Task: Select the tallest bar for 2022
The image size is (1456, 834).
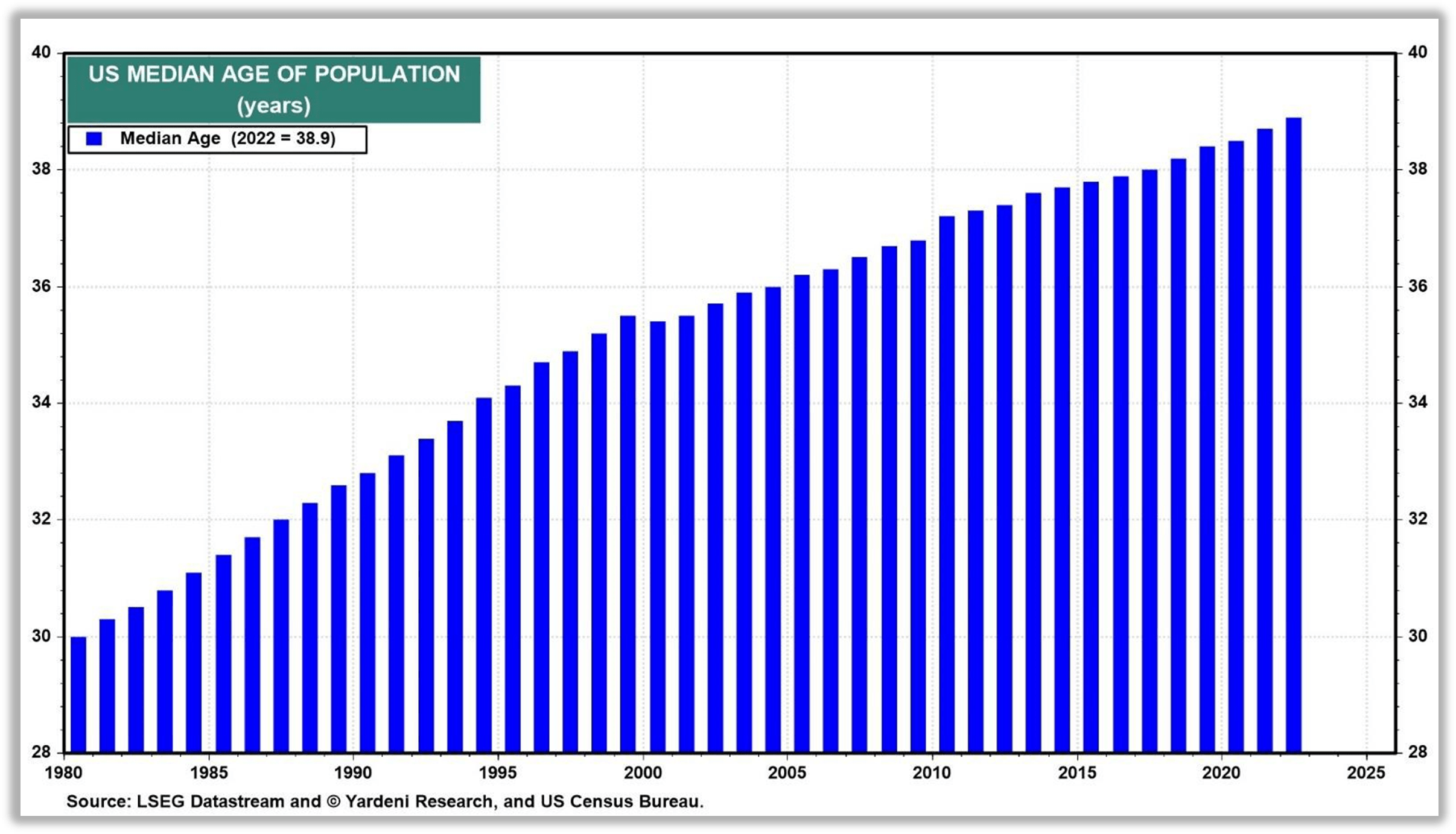Action: pyautogui.click(x=1294, y=435)
